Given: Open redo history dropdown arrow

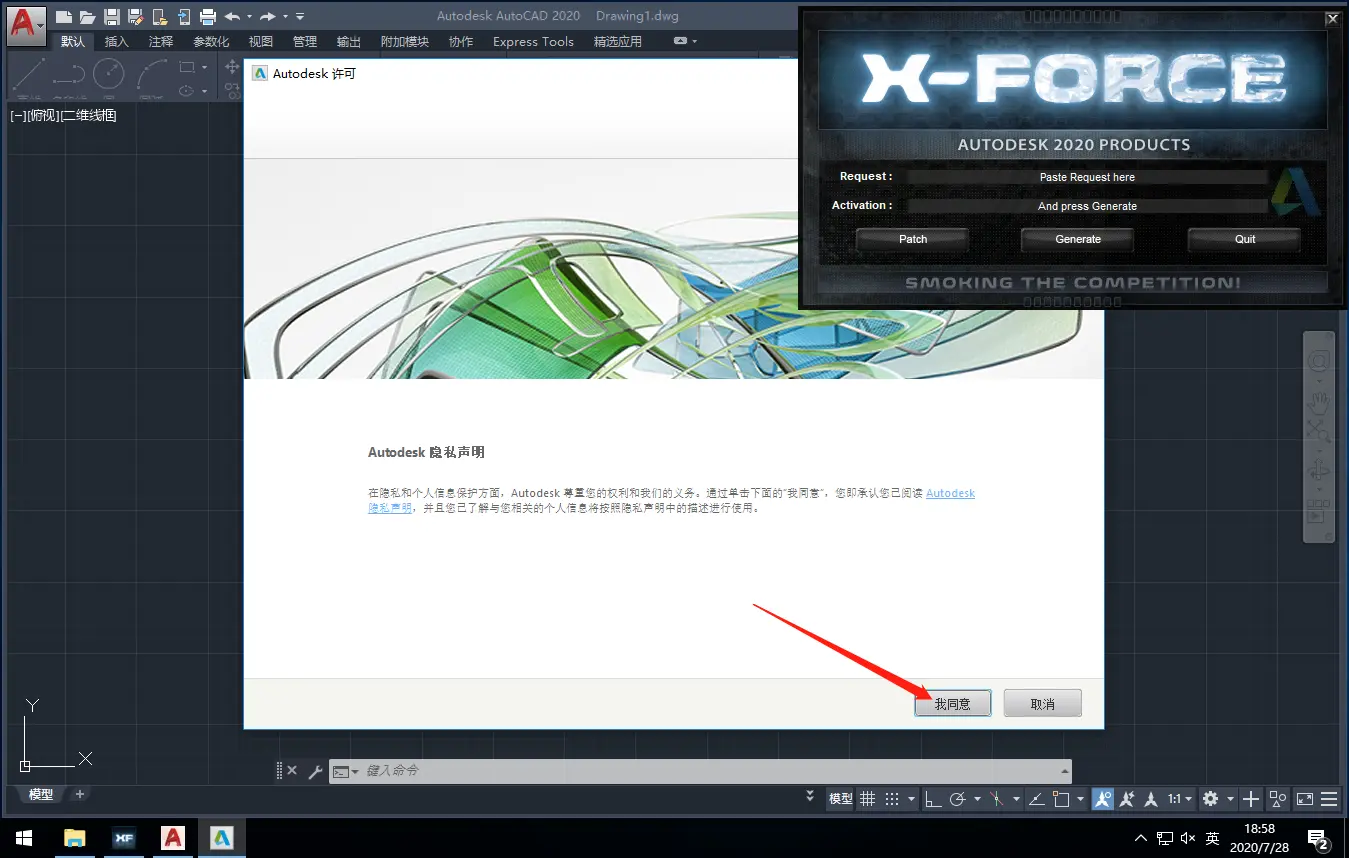Looking at the screenshot, I should point(284,16).
